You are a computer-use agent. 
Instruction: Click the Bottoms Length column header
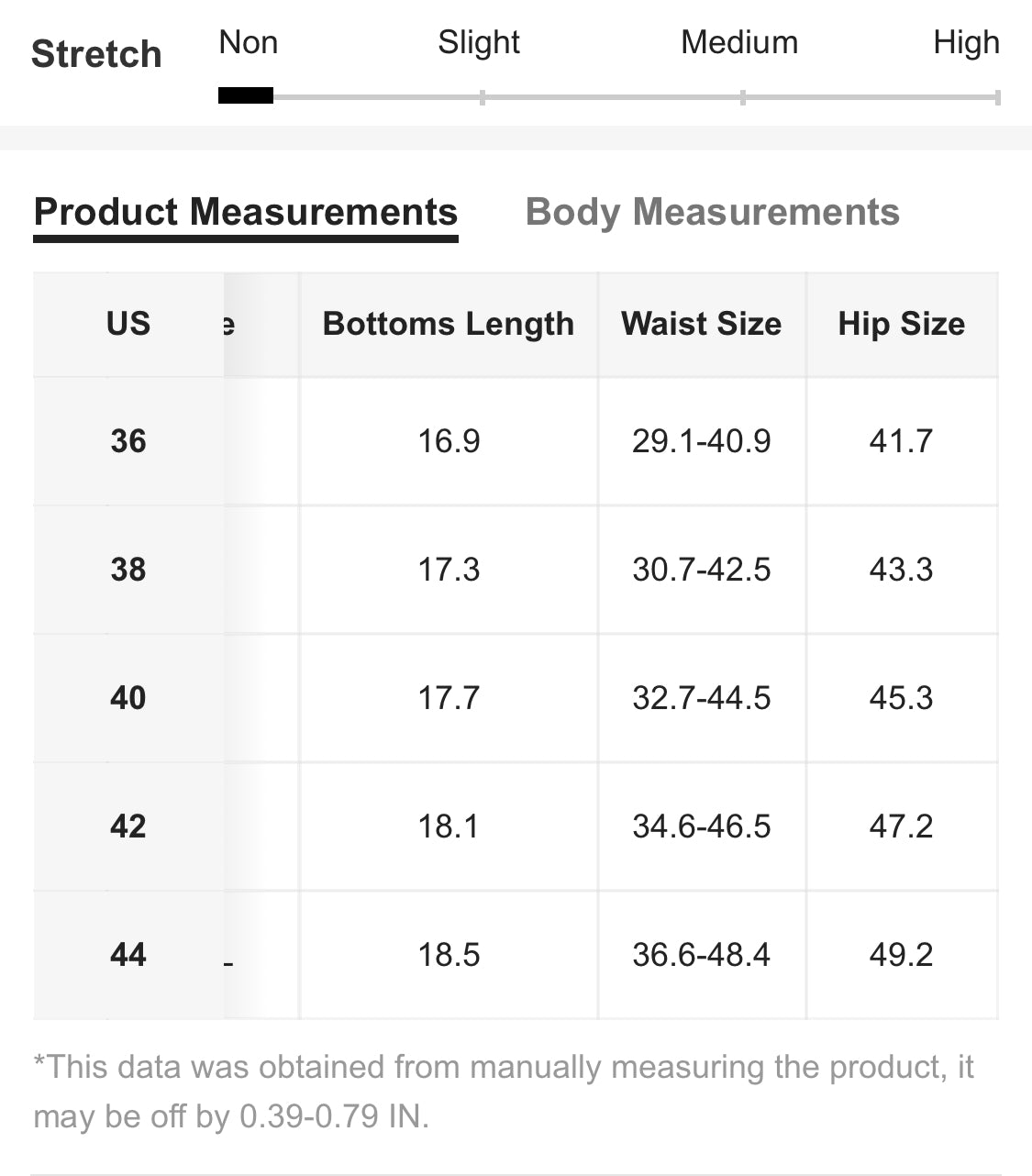[448, 324]
